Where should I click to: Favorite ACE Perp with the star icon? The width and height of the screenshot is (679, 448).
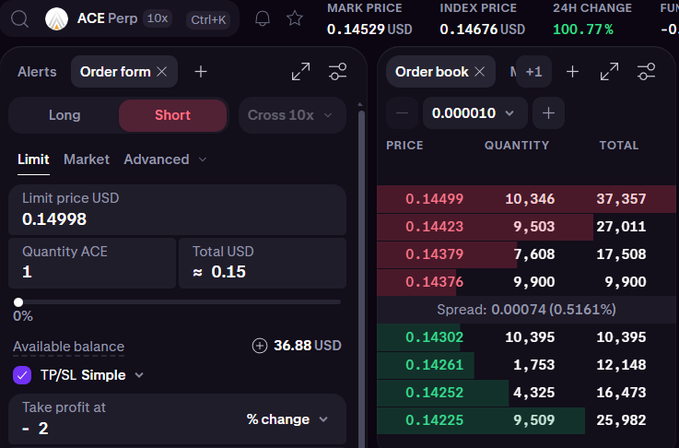point(295,19)
